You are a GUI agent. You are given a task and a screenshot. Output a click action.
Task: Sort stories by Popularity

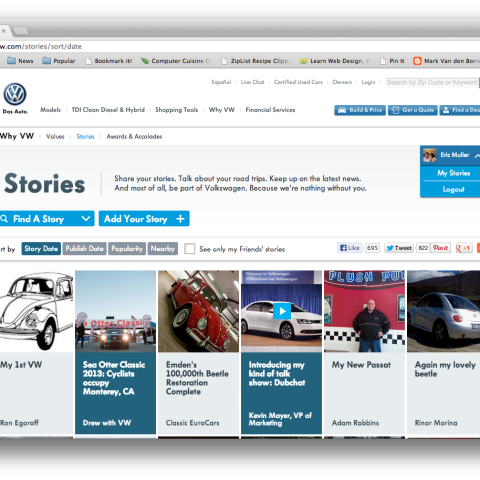pos(127,249)
